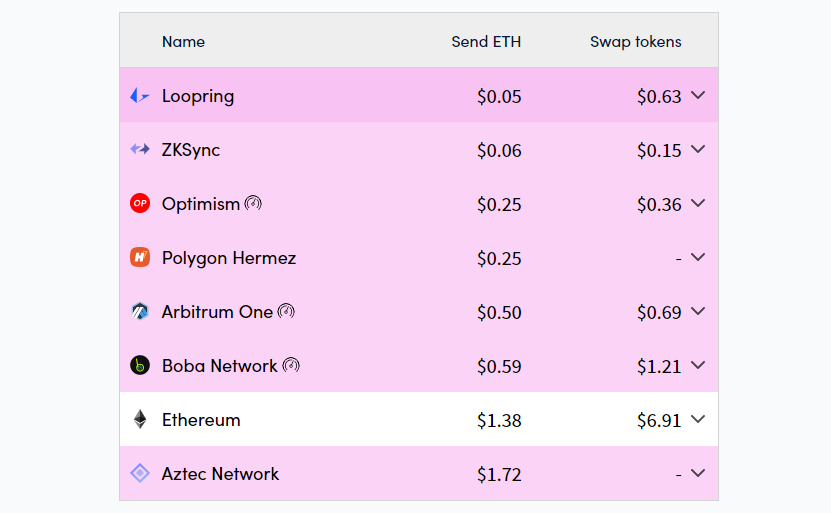Expand the Aztec Network row chevron
This screenshot has width=831, height=513.
click(698, 474)
